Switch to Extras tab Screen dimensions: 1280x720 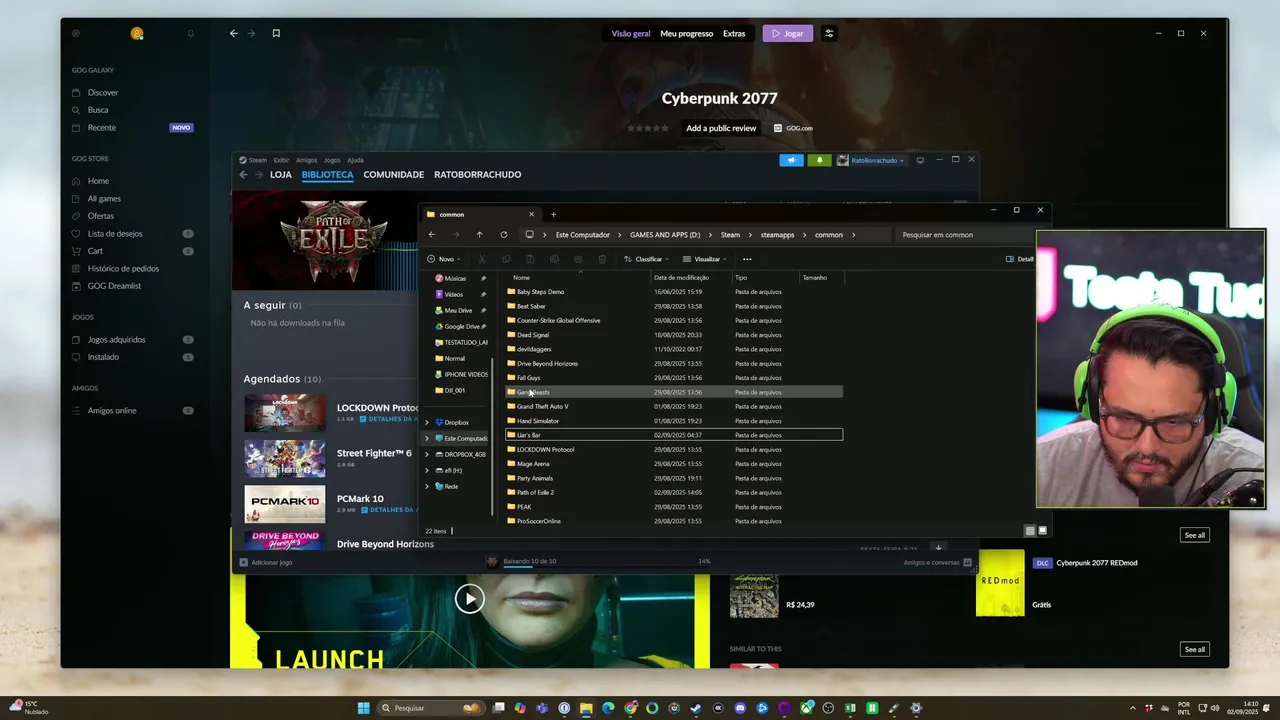point(734,33)
